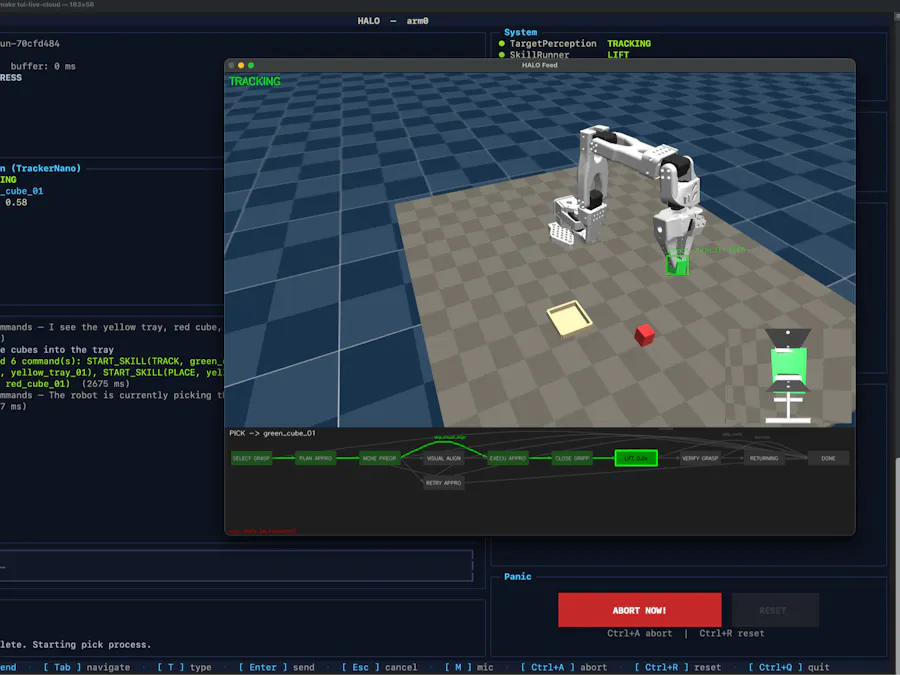Image resolution: width=900 pixels, height=675 pixels.
Task: Select the highlighted LIFT OBJ stage
Action: (x=637, y=457)
